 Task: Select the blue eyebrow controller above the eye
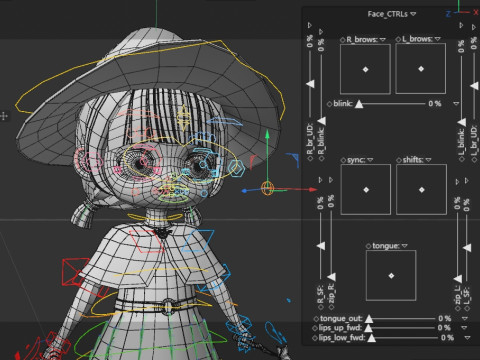[x=225, y=122]
